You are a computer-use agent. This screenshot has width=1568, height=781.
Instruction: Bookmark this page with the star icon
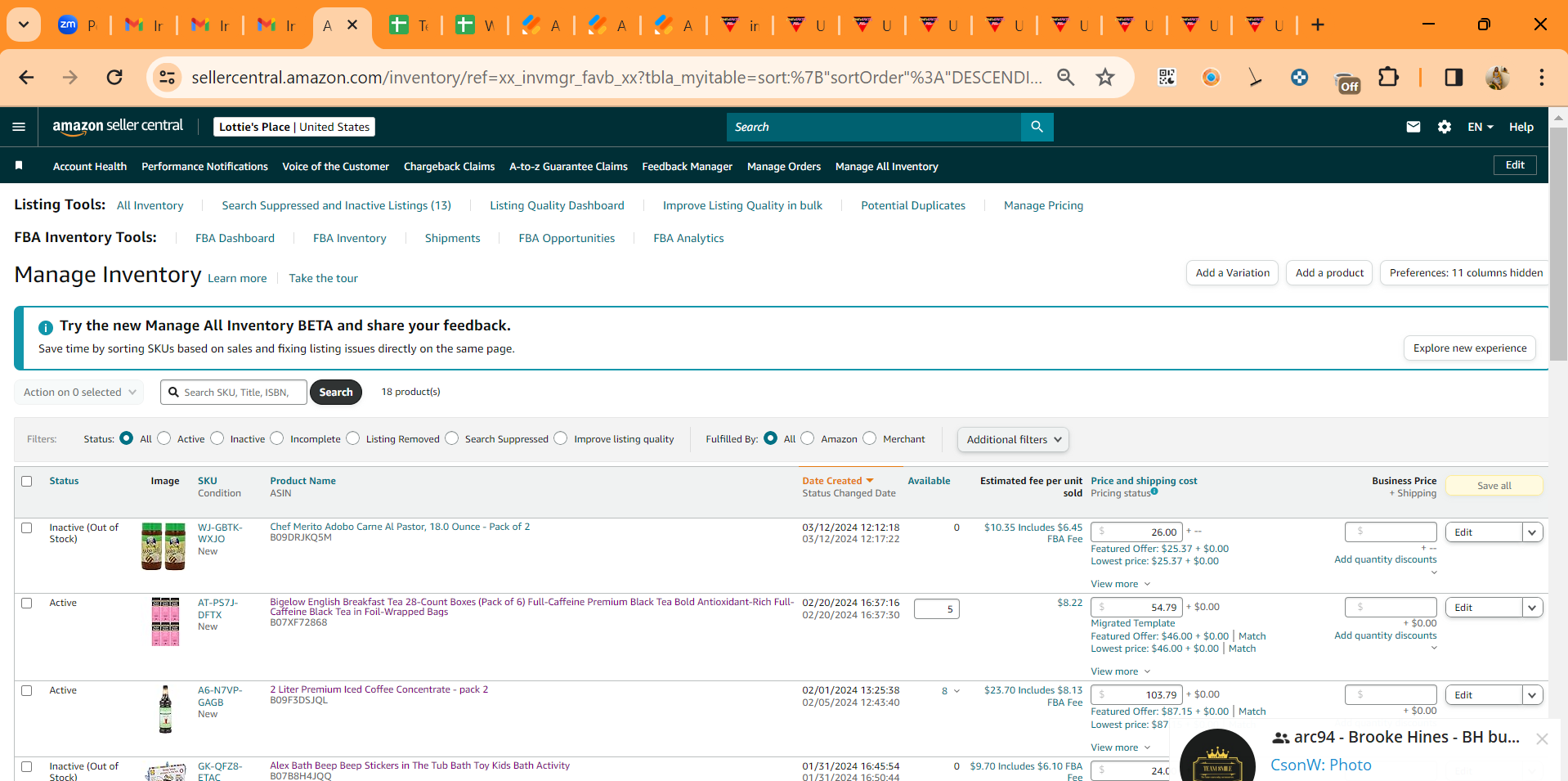point(1105,77)
